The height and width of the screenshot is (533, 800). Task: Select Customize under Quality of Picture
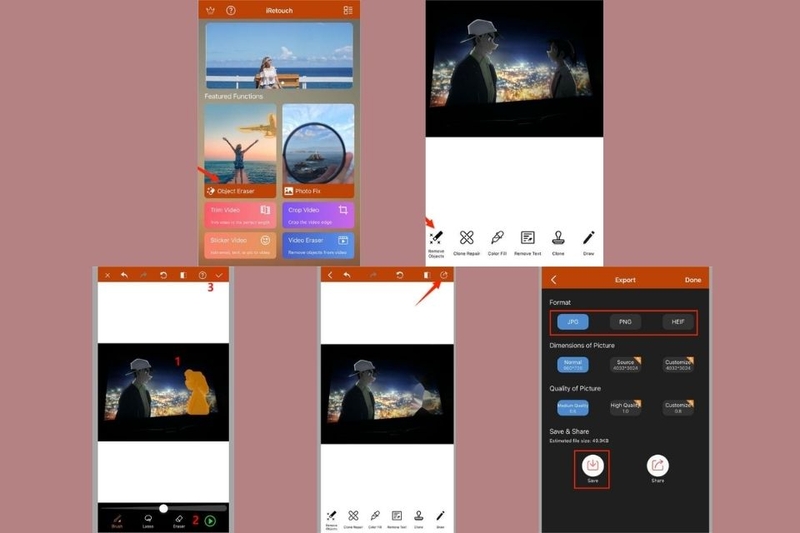(x=678, y=408)
